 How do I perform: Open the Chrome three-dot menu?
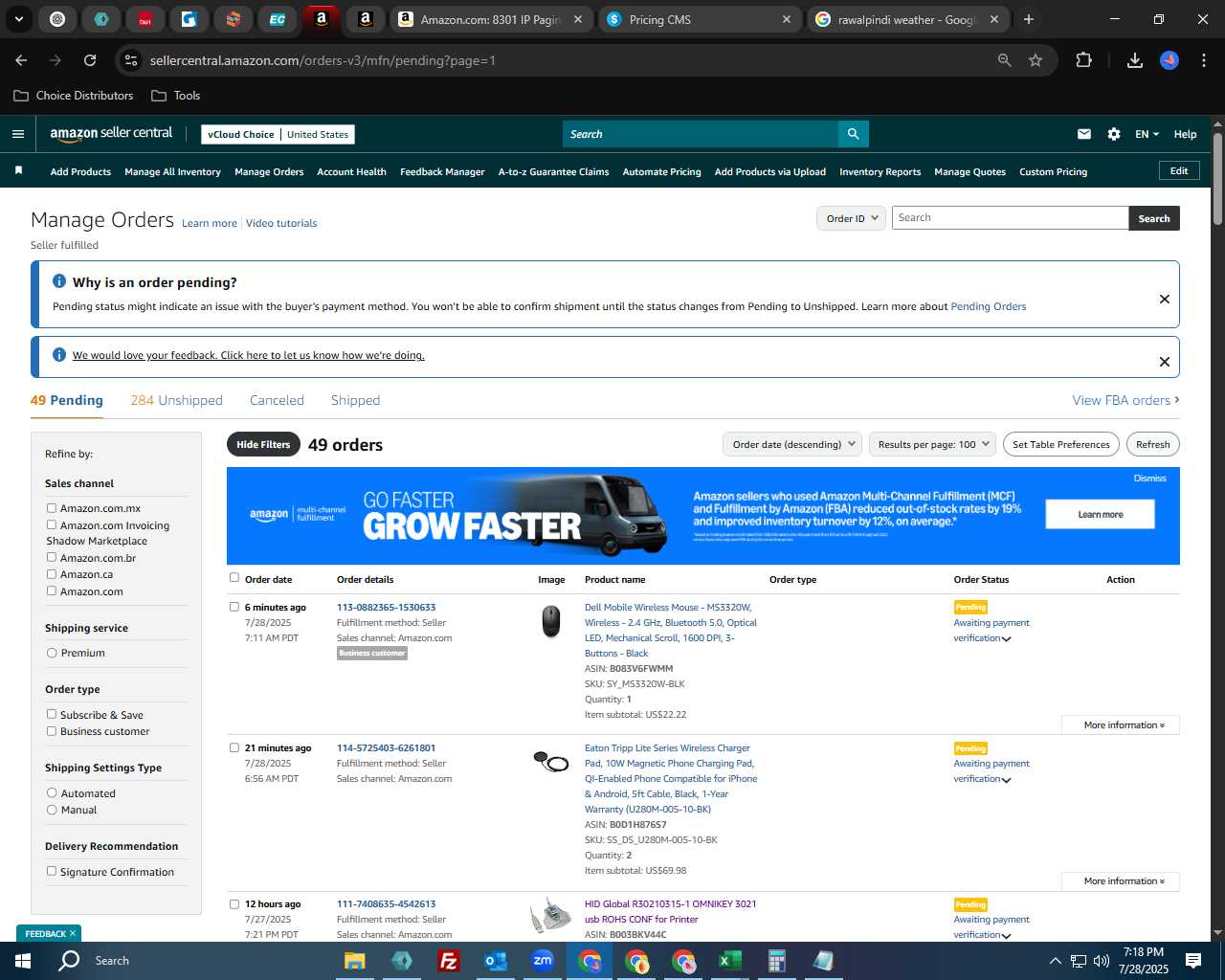tap(1202, 60)
